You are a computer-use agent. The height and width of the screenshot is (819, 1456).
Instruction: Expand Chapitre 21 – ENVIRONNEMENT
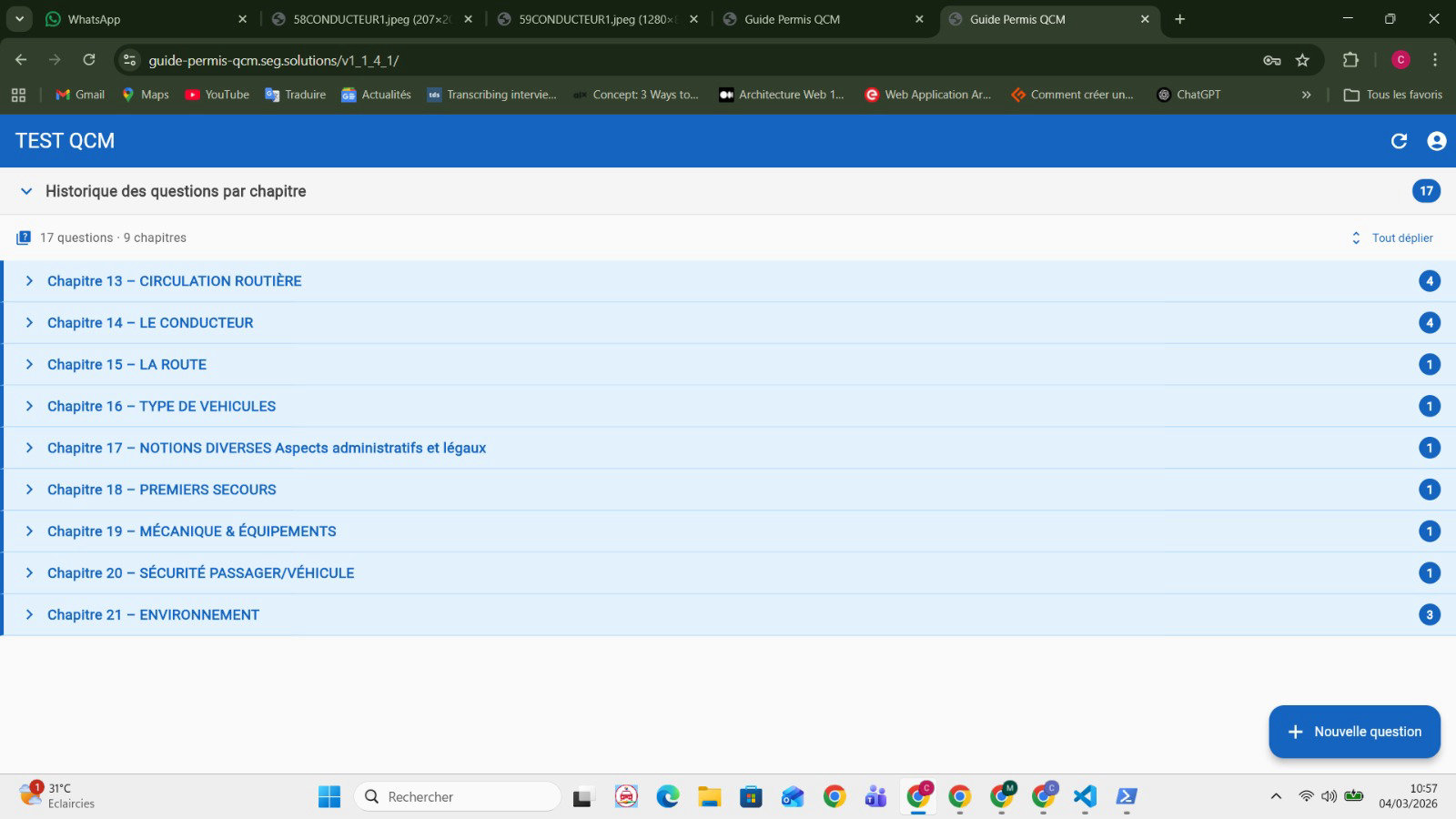pos(730,615)
